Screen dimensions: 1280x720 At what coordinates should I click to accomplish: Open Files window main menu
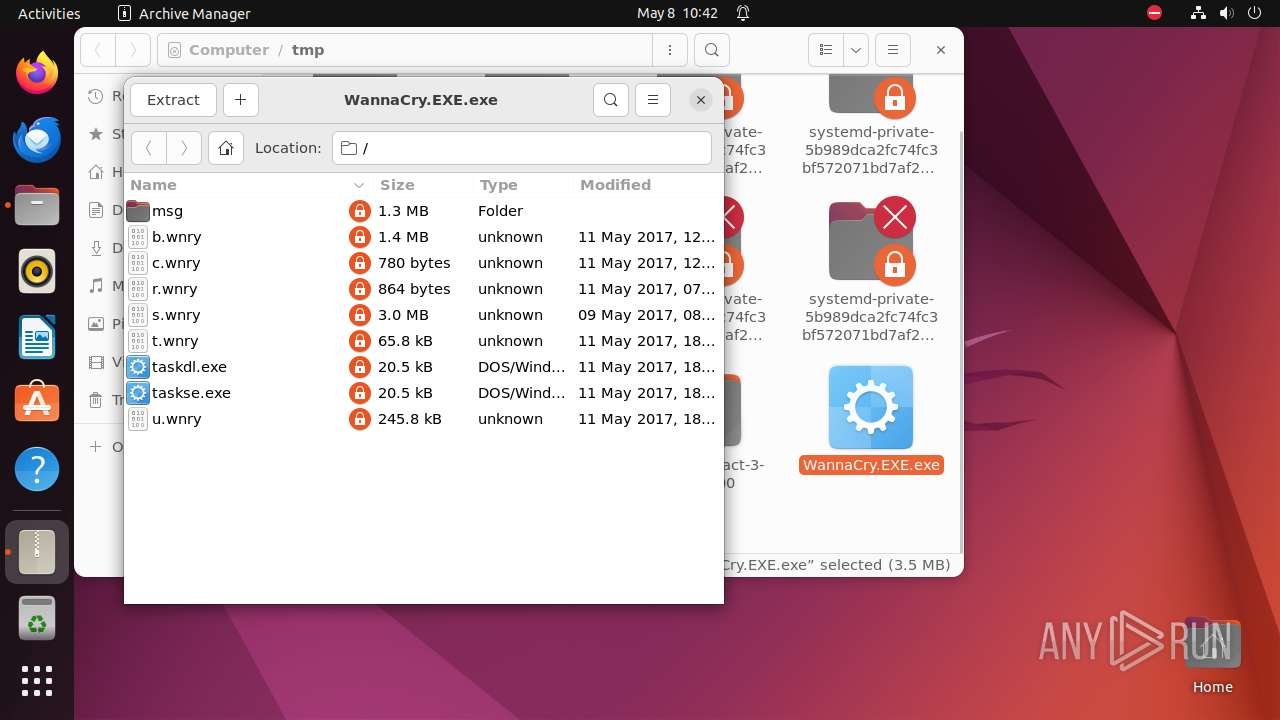pyautogui.click(x=893, y=50)
